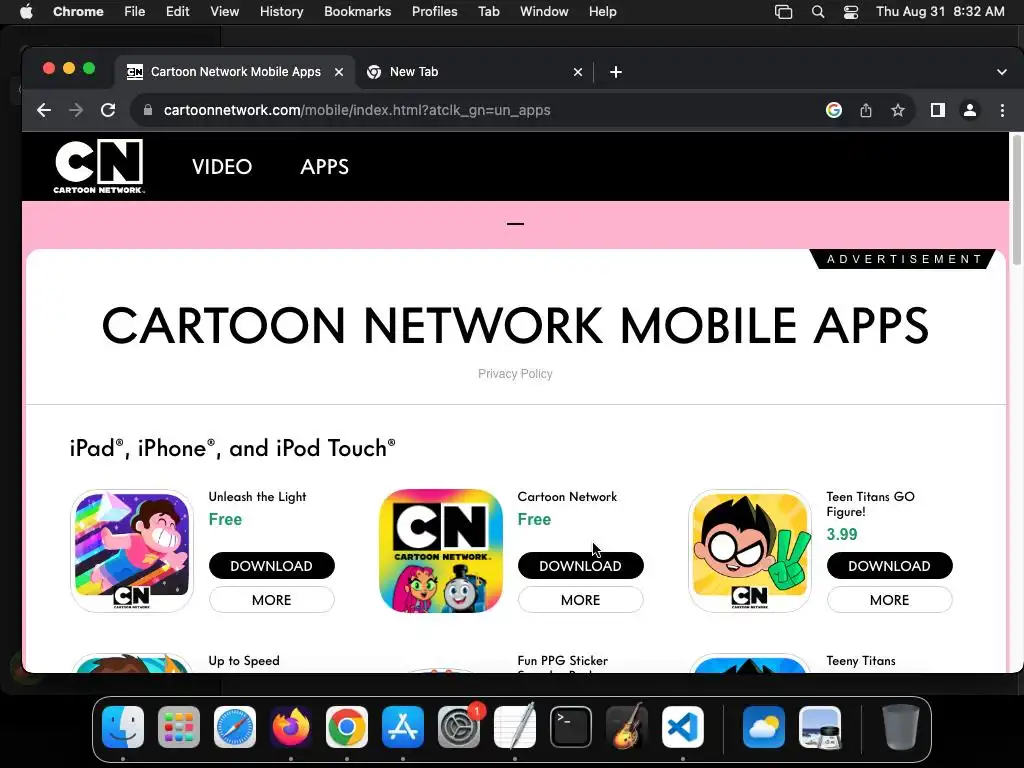This screenshot has width=1024, height=768.
Task: Open a new tab with the plus button
Action: click(x=615, y=72)
